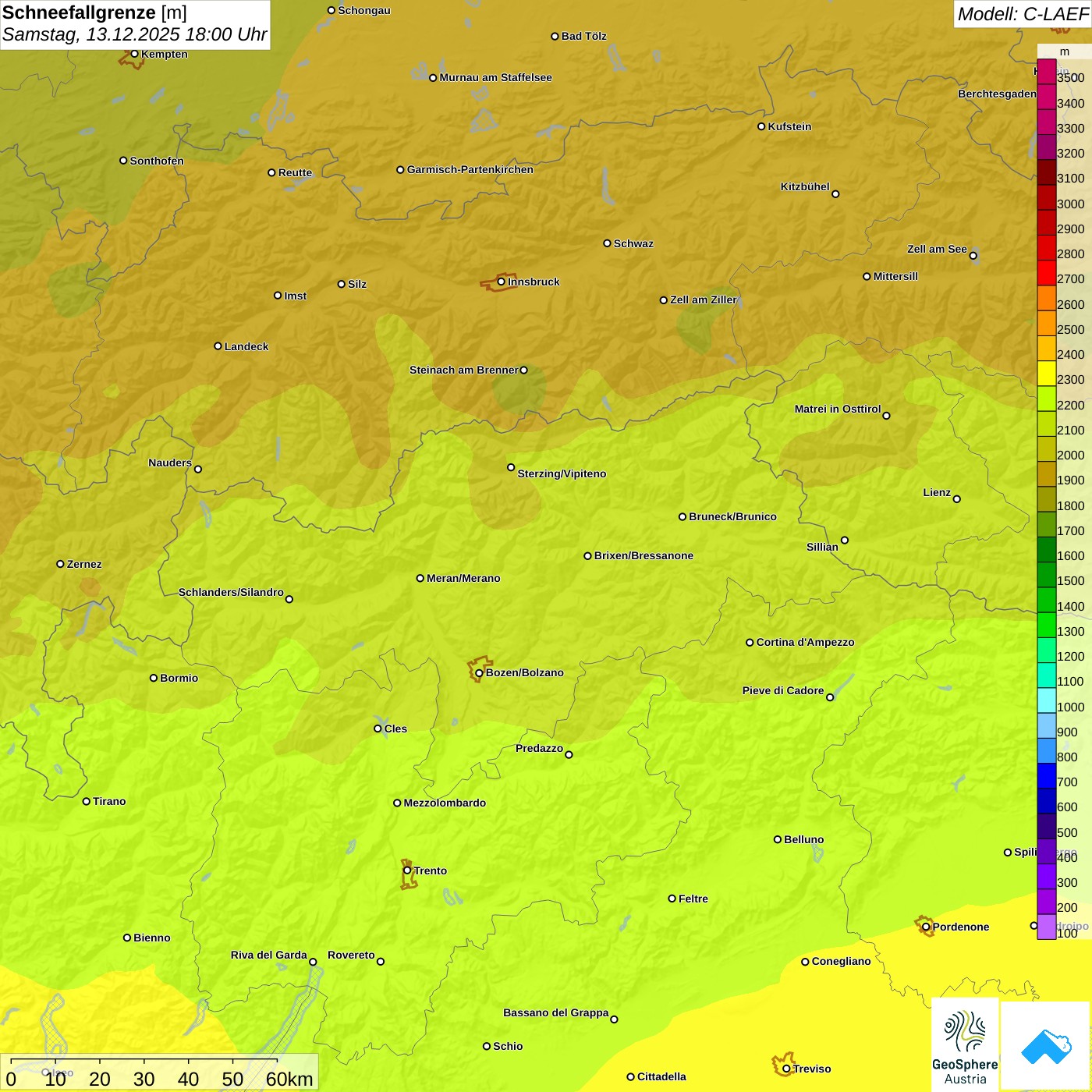Click the Feltre city label
The image size is (1092, 1092).
coord(693,899)
